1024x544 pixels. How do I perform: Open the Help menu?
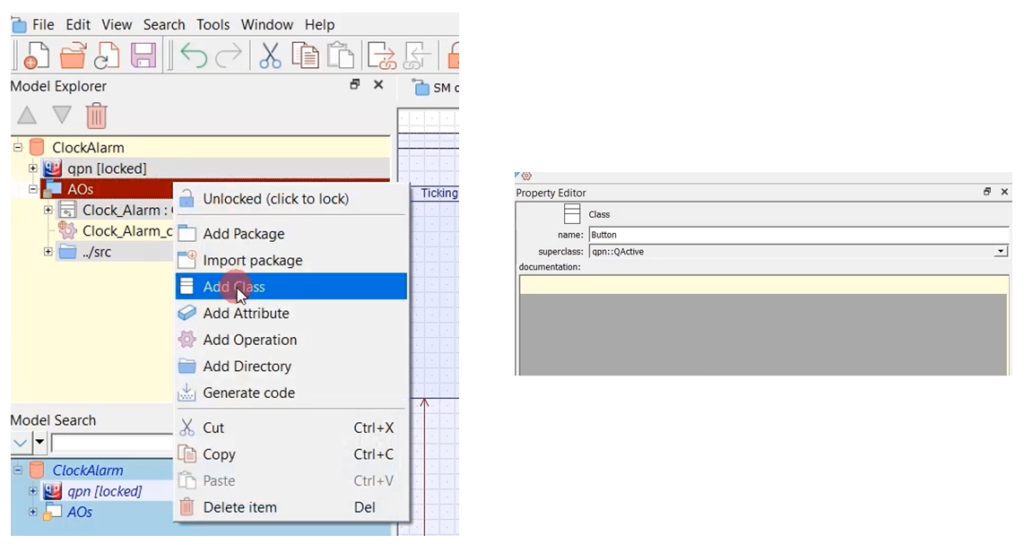tap(319, 25)
